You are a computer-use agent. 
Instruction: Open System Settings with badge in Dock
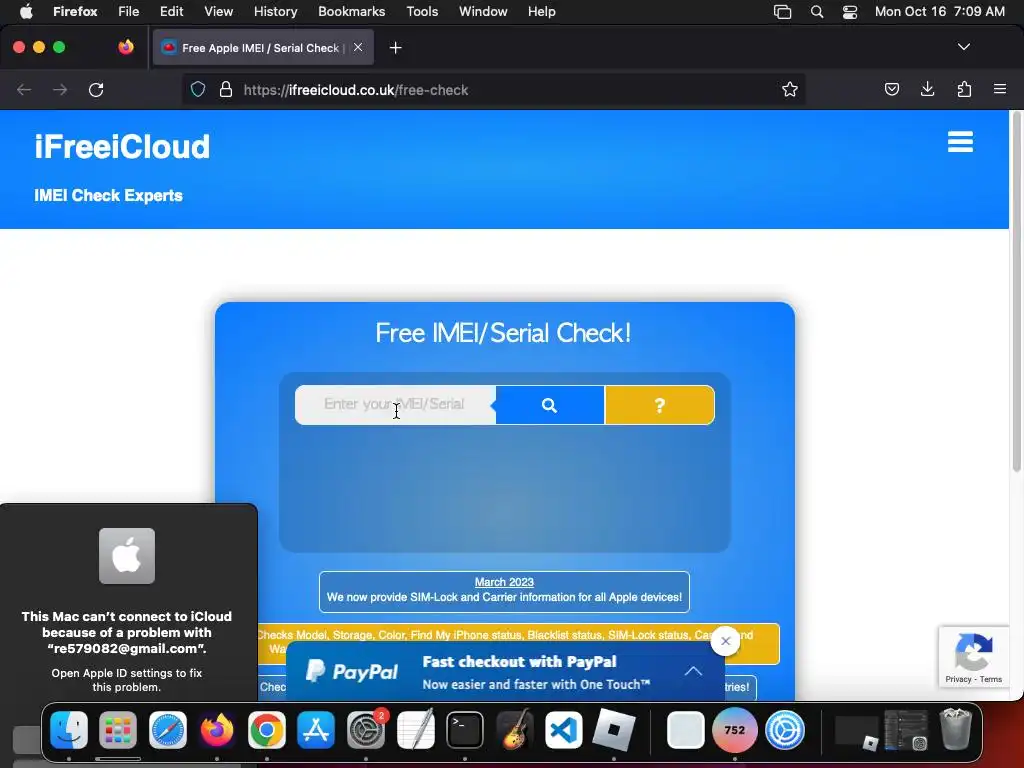click(366, 729)
